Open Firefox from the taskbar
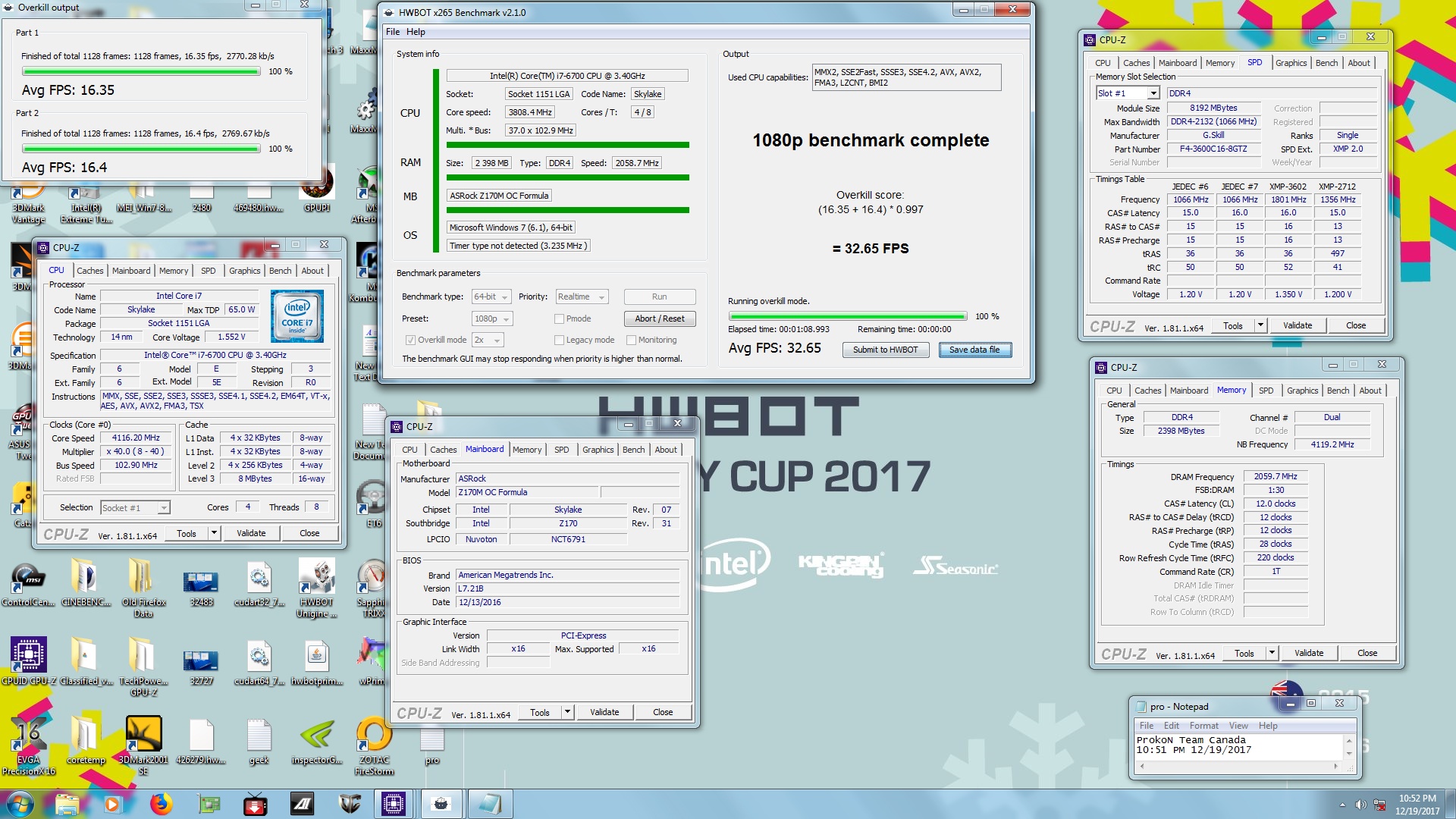The height and width of the screenshot is (819, 1456). 161,803
